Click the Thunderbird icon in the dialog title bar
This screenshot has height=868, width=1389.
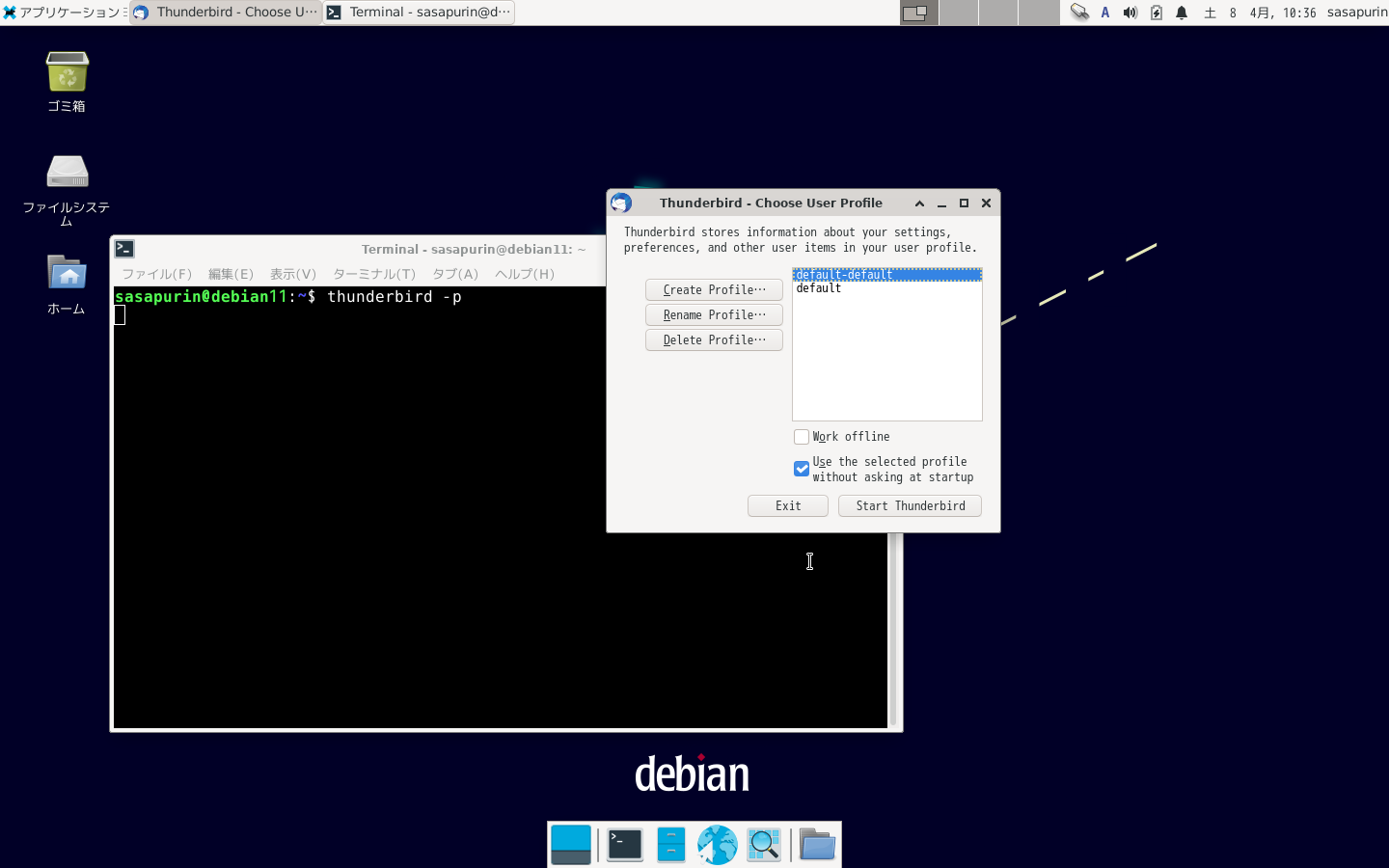pyautogui.click(x=621, y=203)
